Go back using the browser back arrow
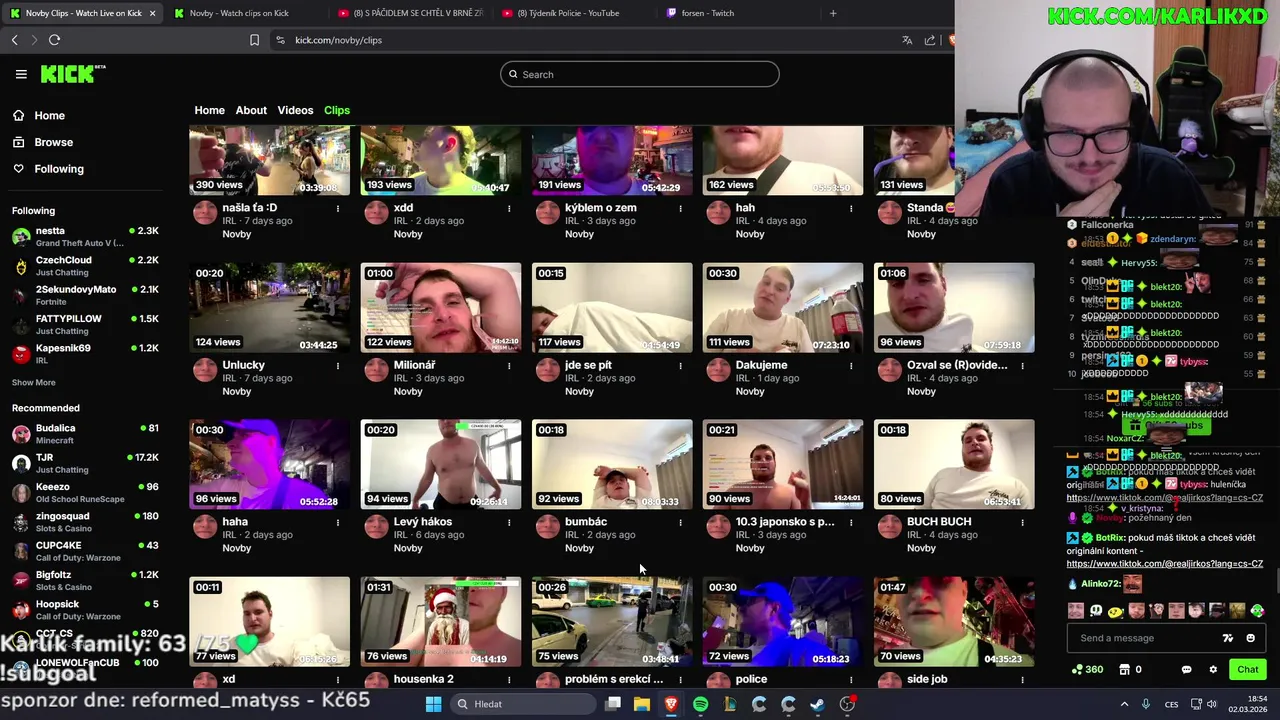 click(x=14, y=40)
